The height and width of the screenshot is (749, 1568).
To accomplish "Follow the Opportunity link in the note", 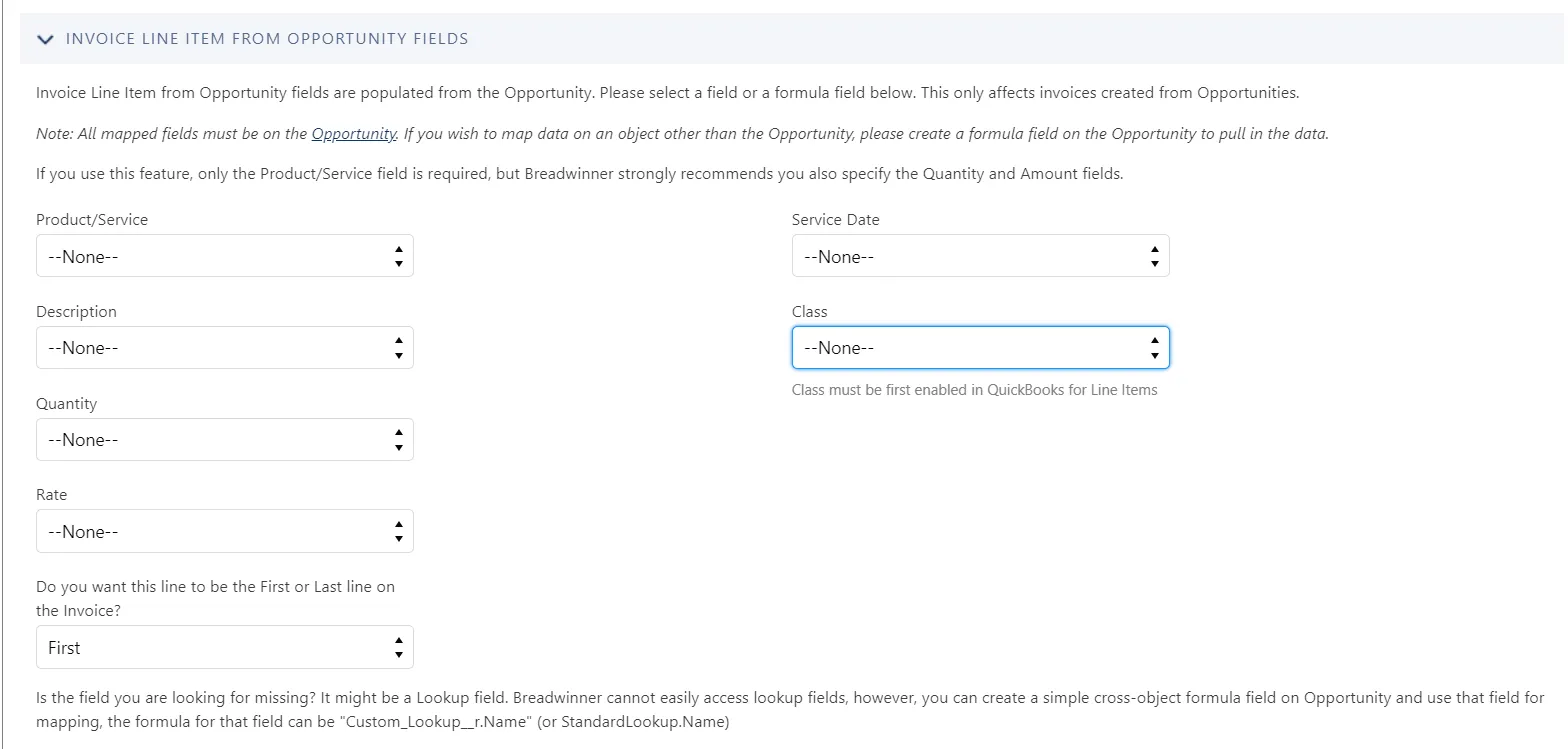I will pos(354,134).
